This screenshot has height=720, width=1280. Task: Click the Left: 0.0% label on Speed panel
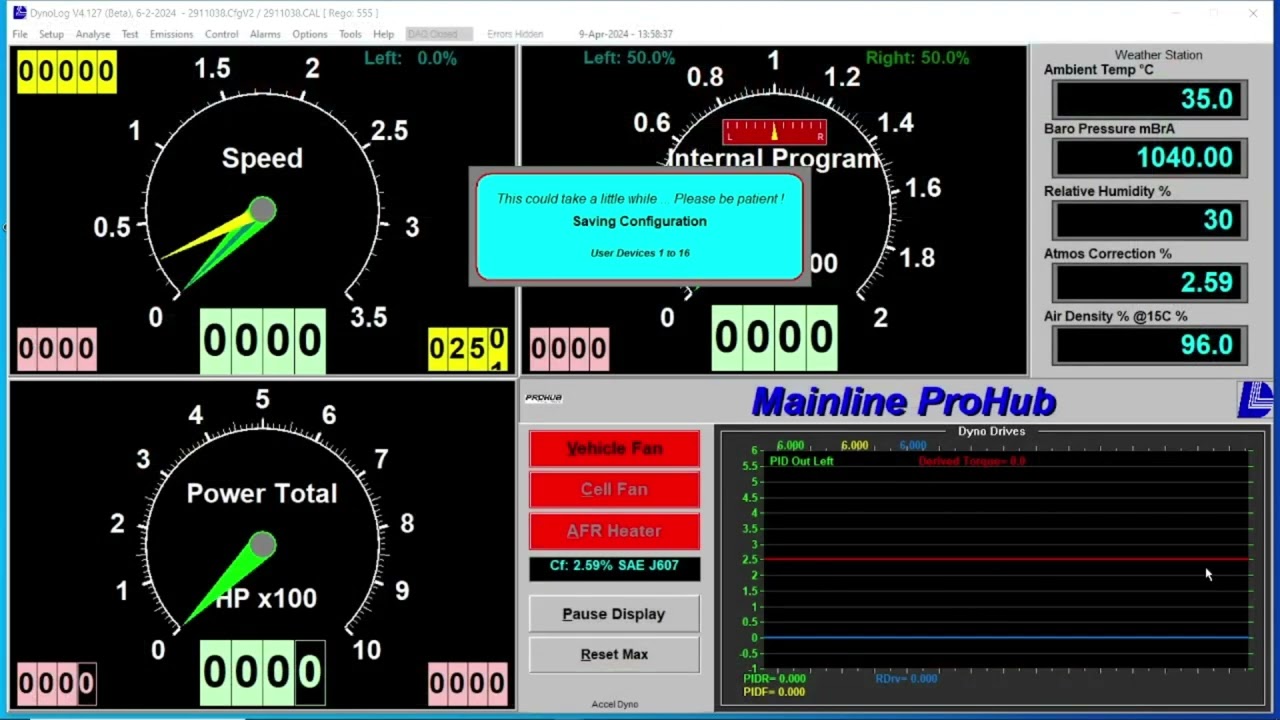(x=410, y=58)
